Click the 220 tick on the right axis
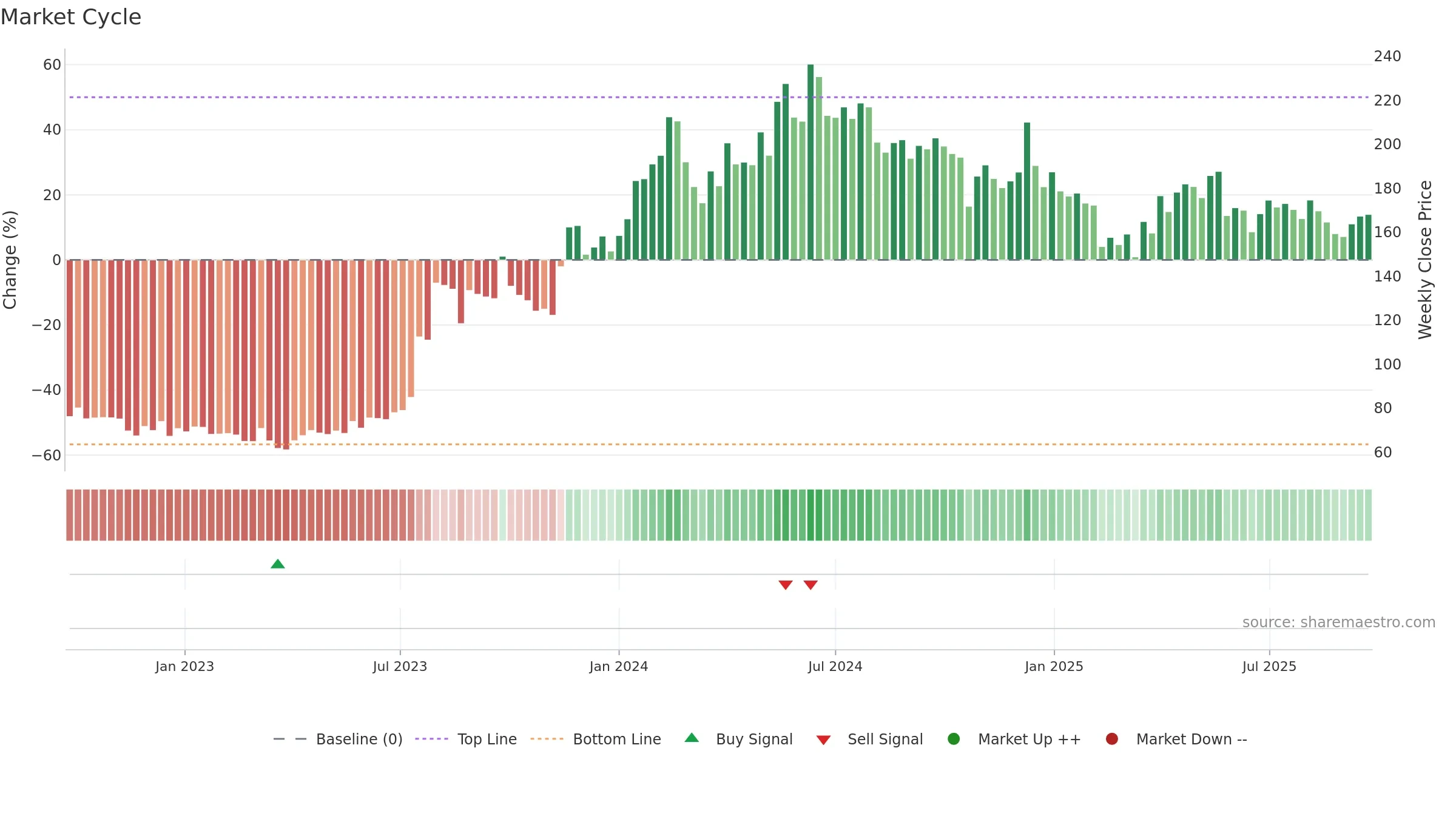Image resolution: width=1456 pixels, height=819 pixels. click(1387, 101)
